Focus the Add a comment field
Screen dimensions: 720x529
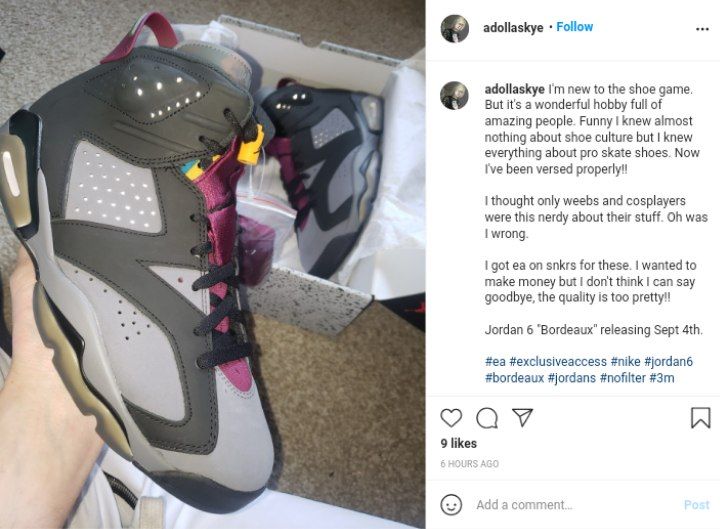point(574,505)
